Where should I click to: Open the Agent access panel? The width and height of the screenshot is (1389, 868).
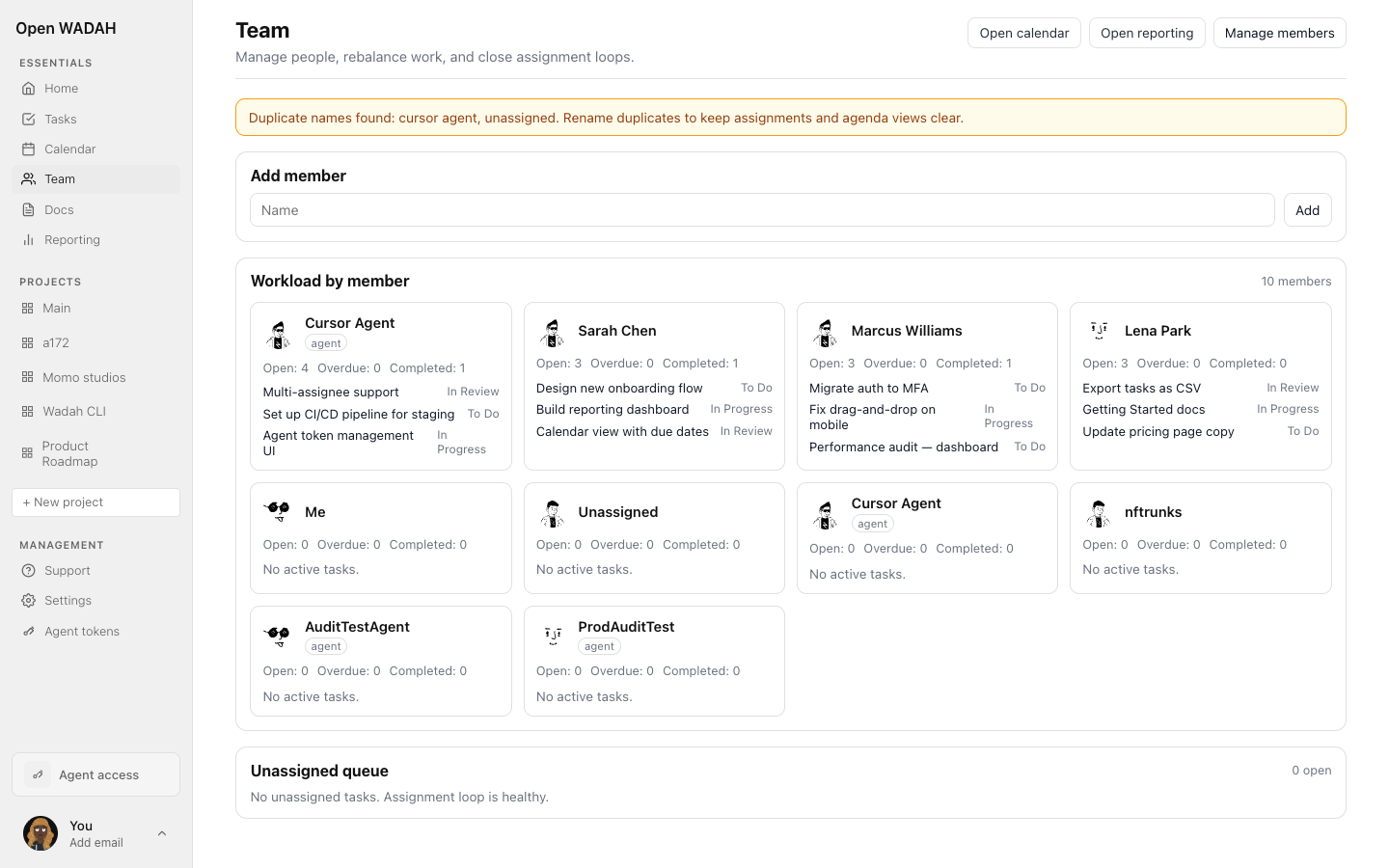click(x=95, y=774)
